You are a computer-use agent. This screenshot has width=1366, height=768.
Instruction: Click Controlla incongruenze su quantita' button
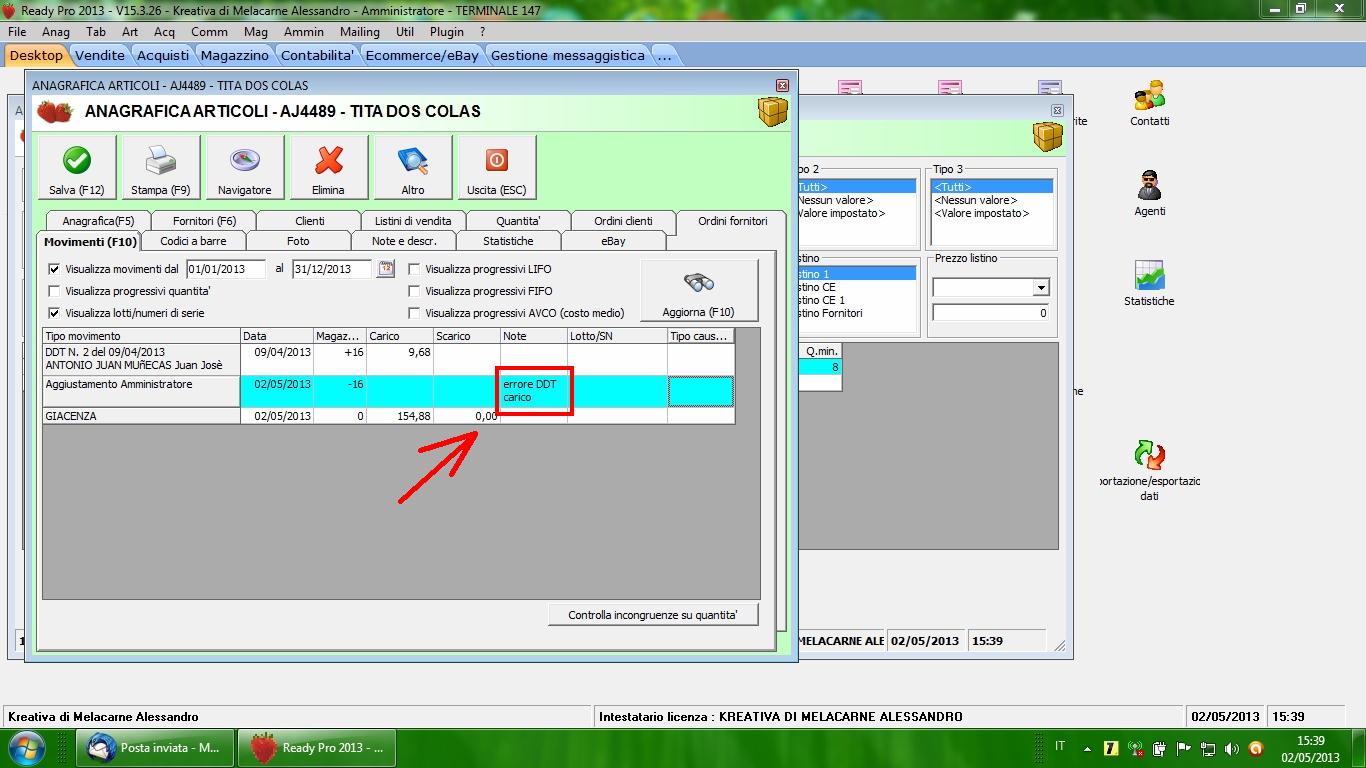653,615
